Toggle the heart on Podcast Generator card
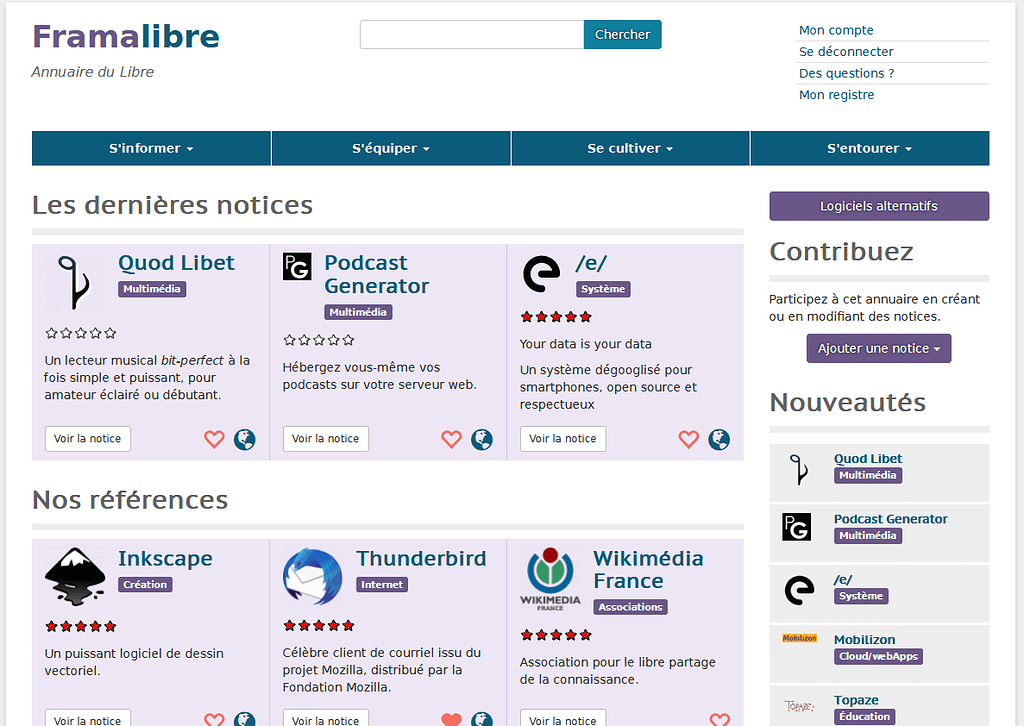1024x726 pixels. point(451,439)
